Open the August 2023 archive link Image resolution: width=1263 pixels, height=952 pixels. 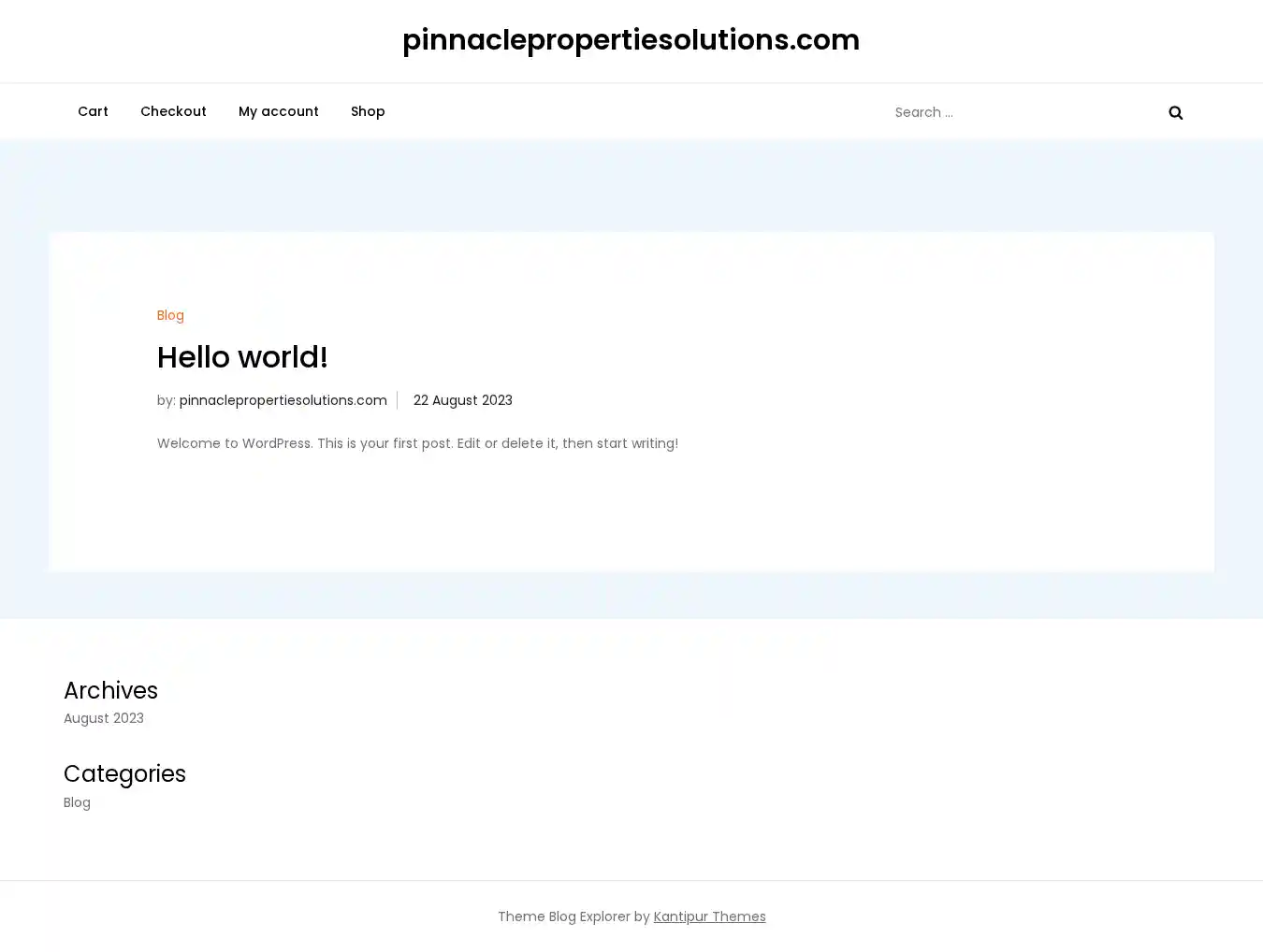104,718
